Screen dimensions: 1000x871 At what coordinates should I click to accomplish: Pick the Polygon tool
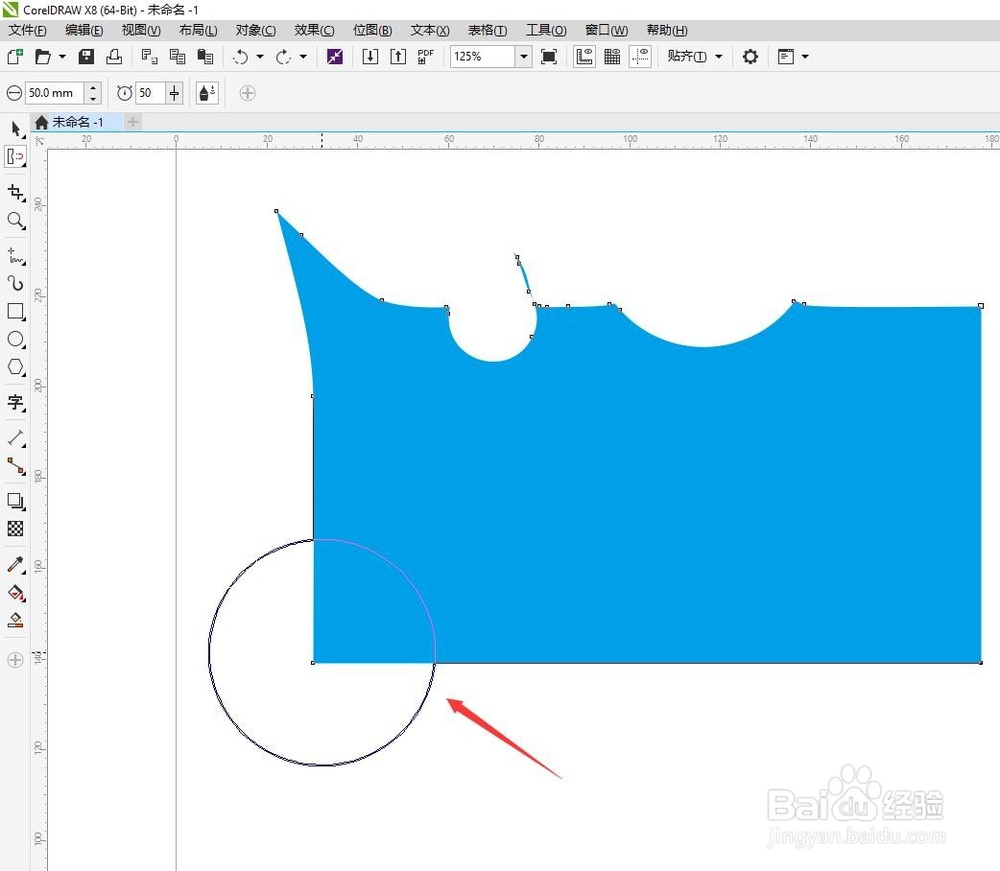16,367
